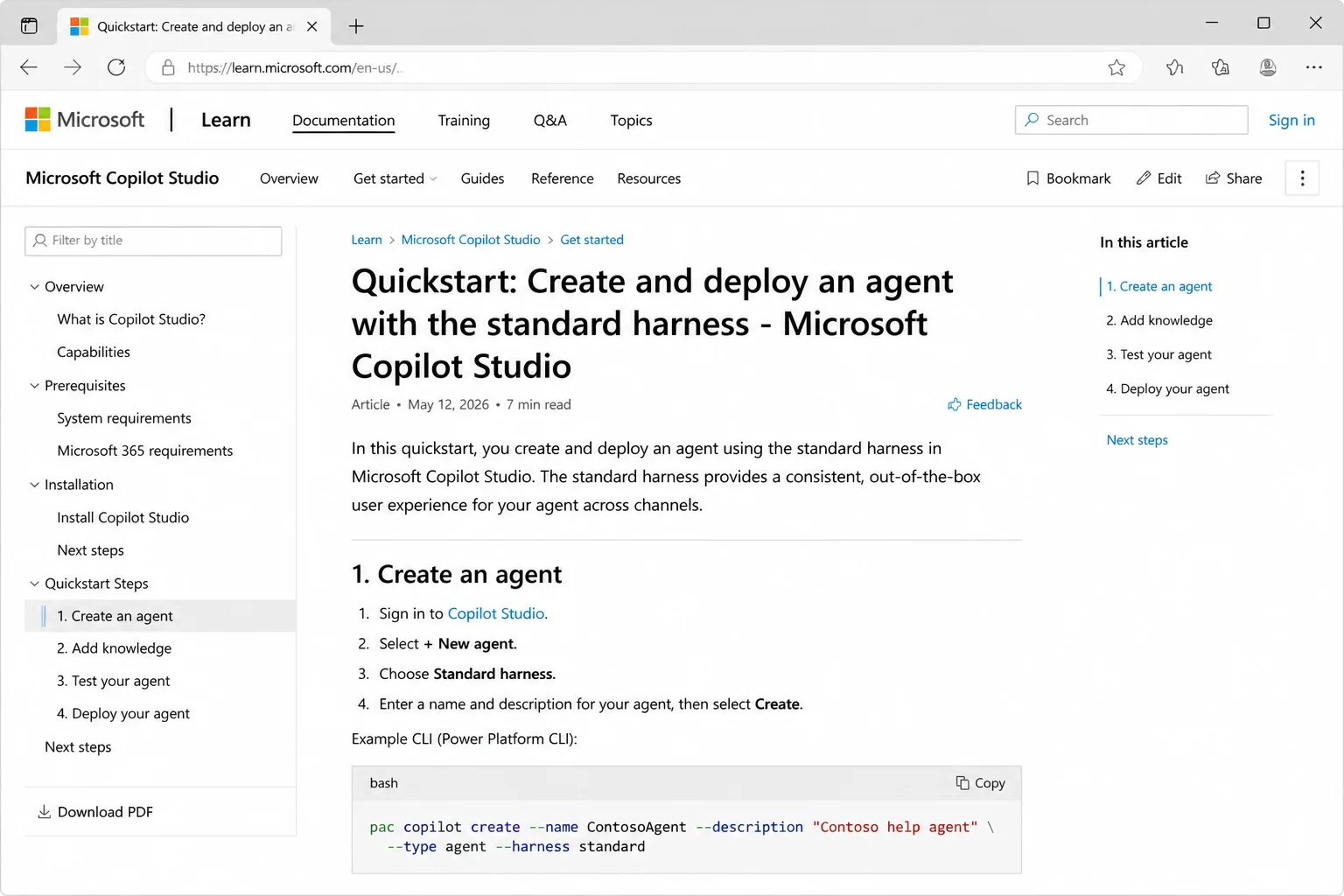Open the Training tab
1344x896 pixels.
coord(464,121)
